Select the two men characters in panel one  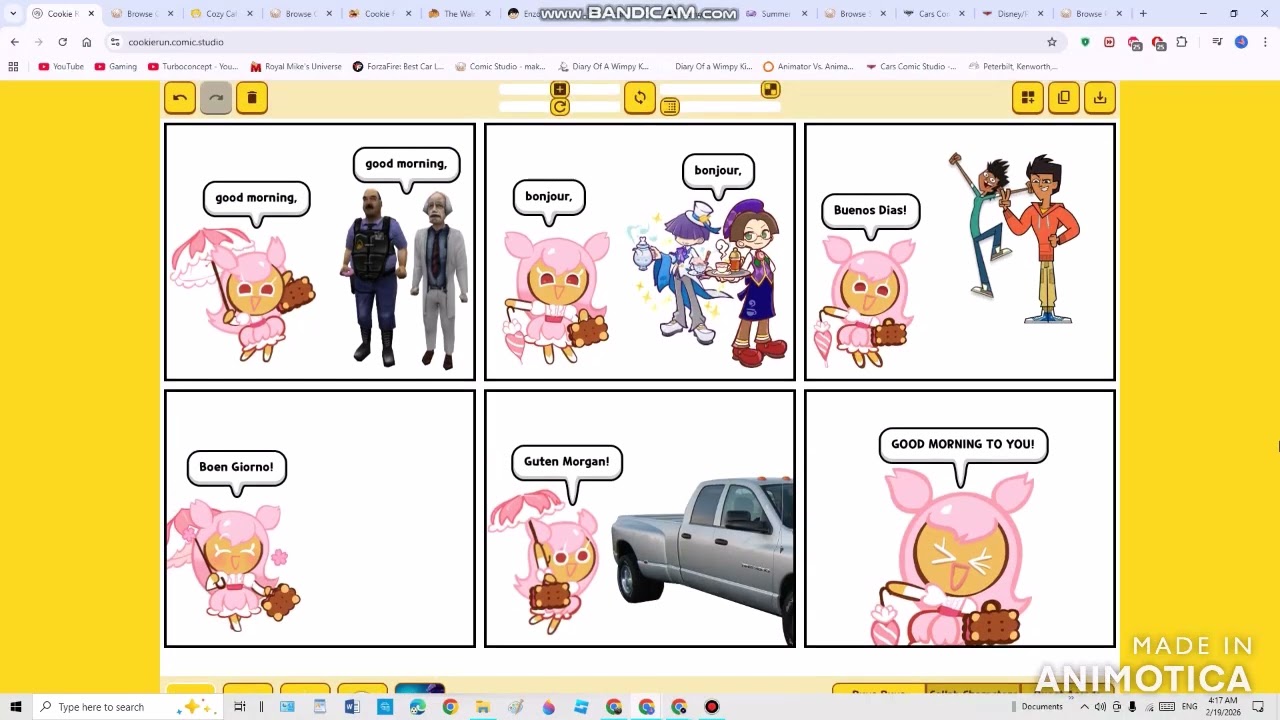405,278
